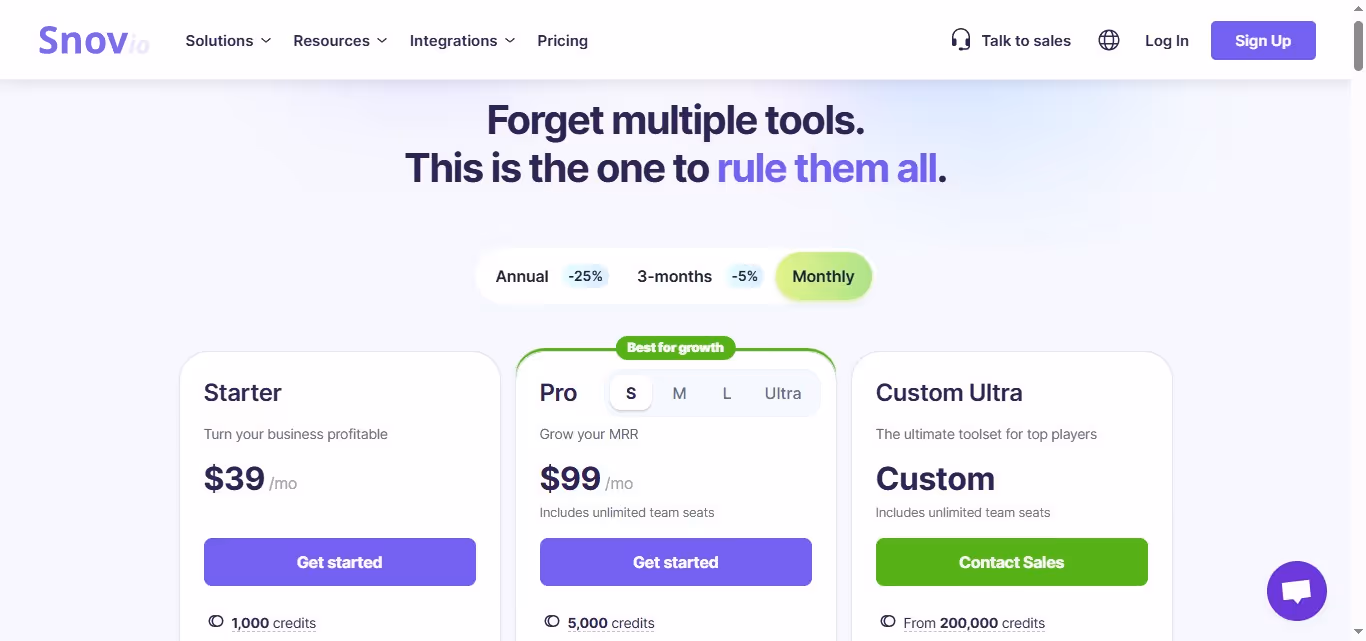This screenshot has height=641, width=1366.
Task: Click the credits icon in the Custom Ultra card
Action: coord(888,621)
